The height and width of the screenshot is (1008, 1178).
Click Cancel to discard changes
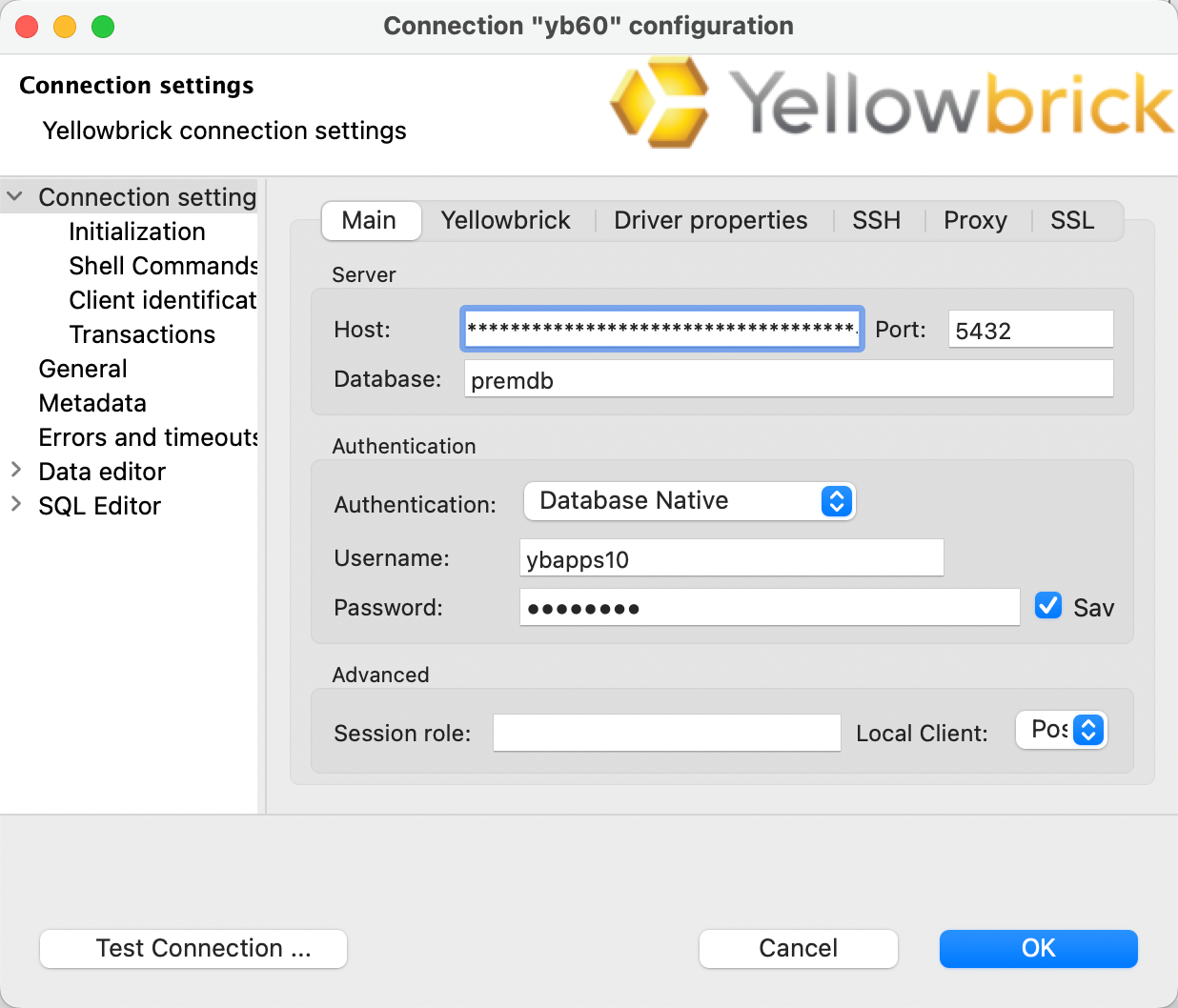click(798, 948)
